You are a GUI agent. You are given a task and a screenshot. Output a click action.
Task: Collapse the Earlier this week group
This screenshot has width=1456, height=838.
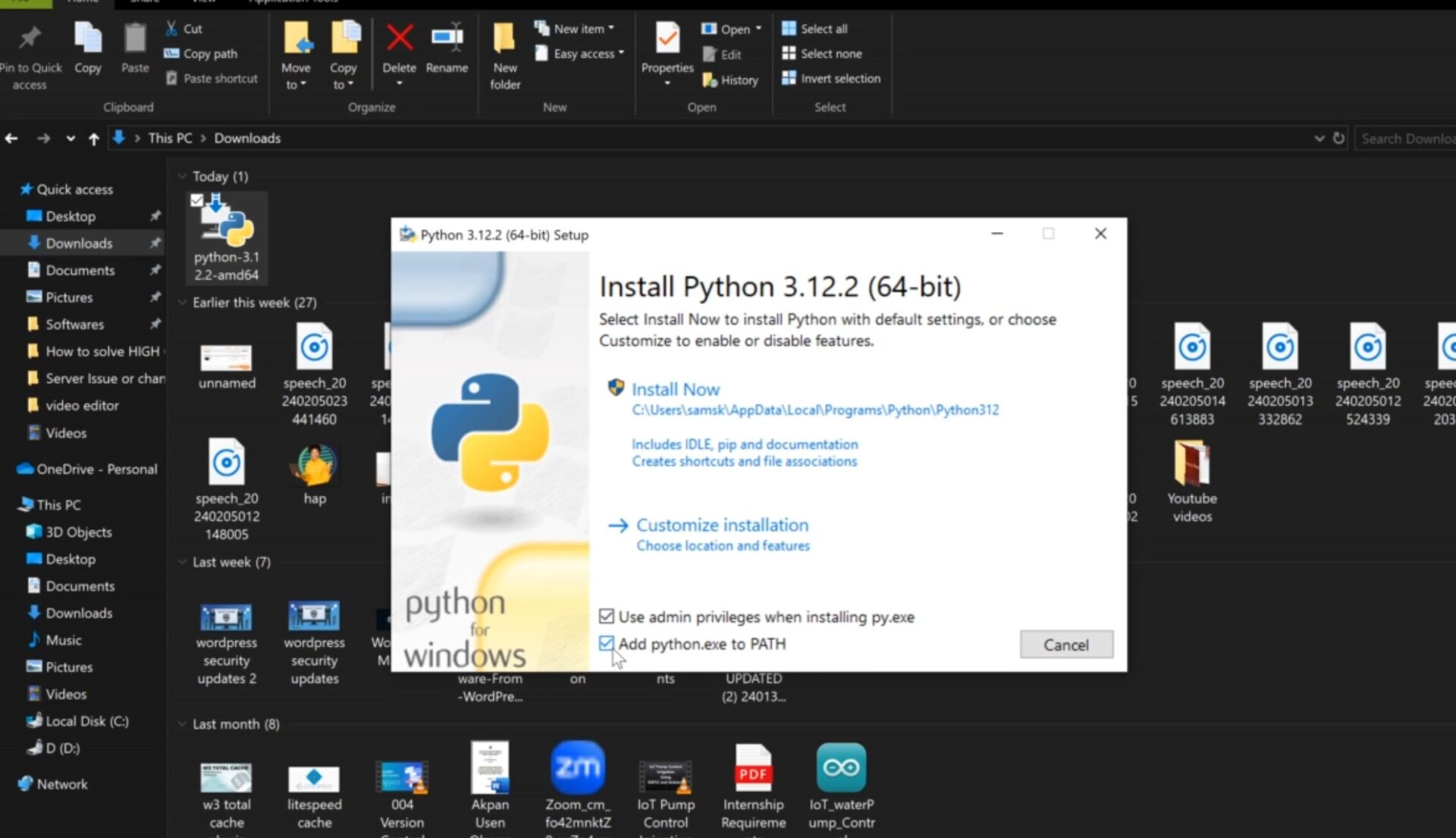point(183,303)
